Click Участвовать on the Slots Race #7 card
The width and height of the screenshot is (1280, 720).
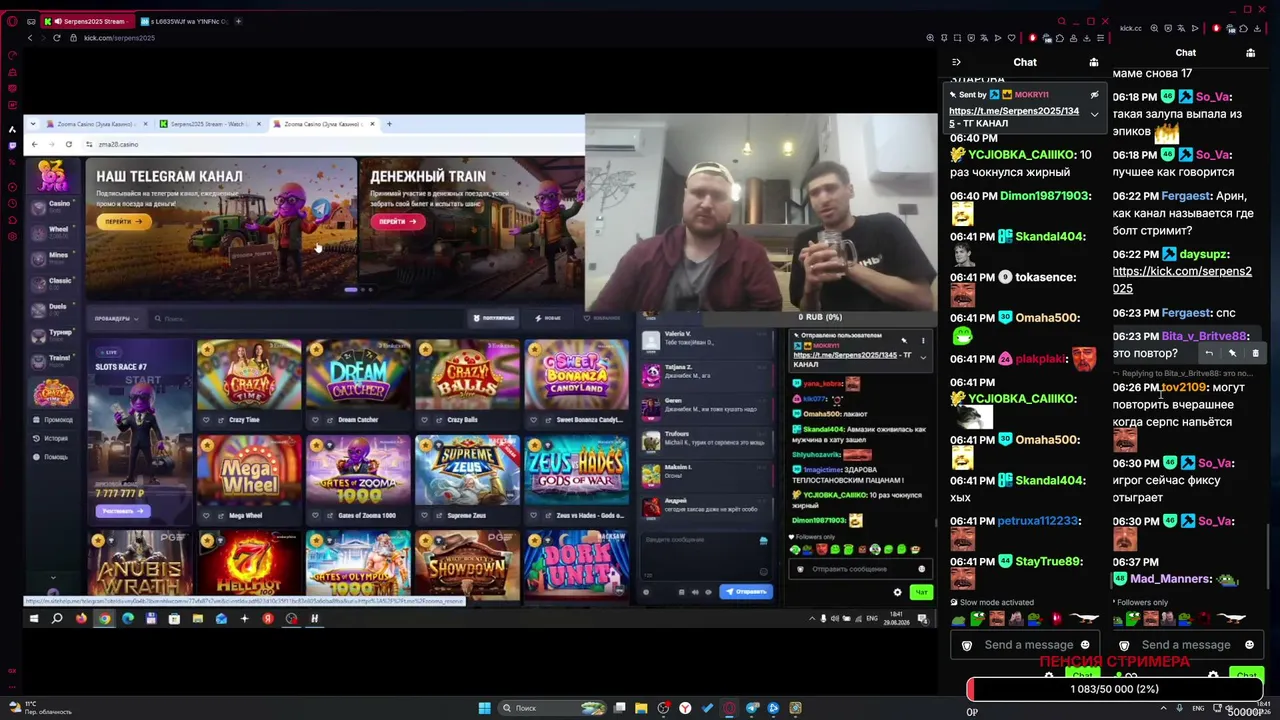pyautogui.click(x=124, y=511)
